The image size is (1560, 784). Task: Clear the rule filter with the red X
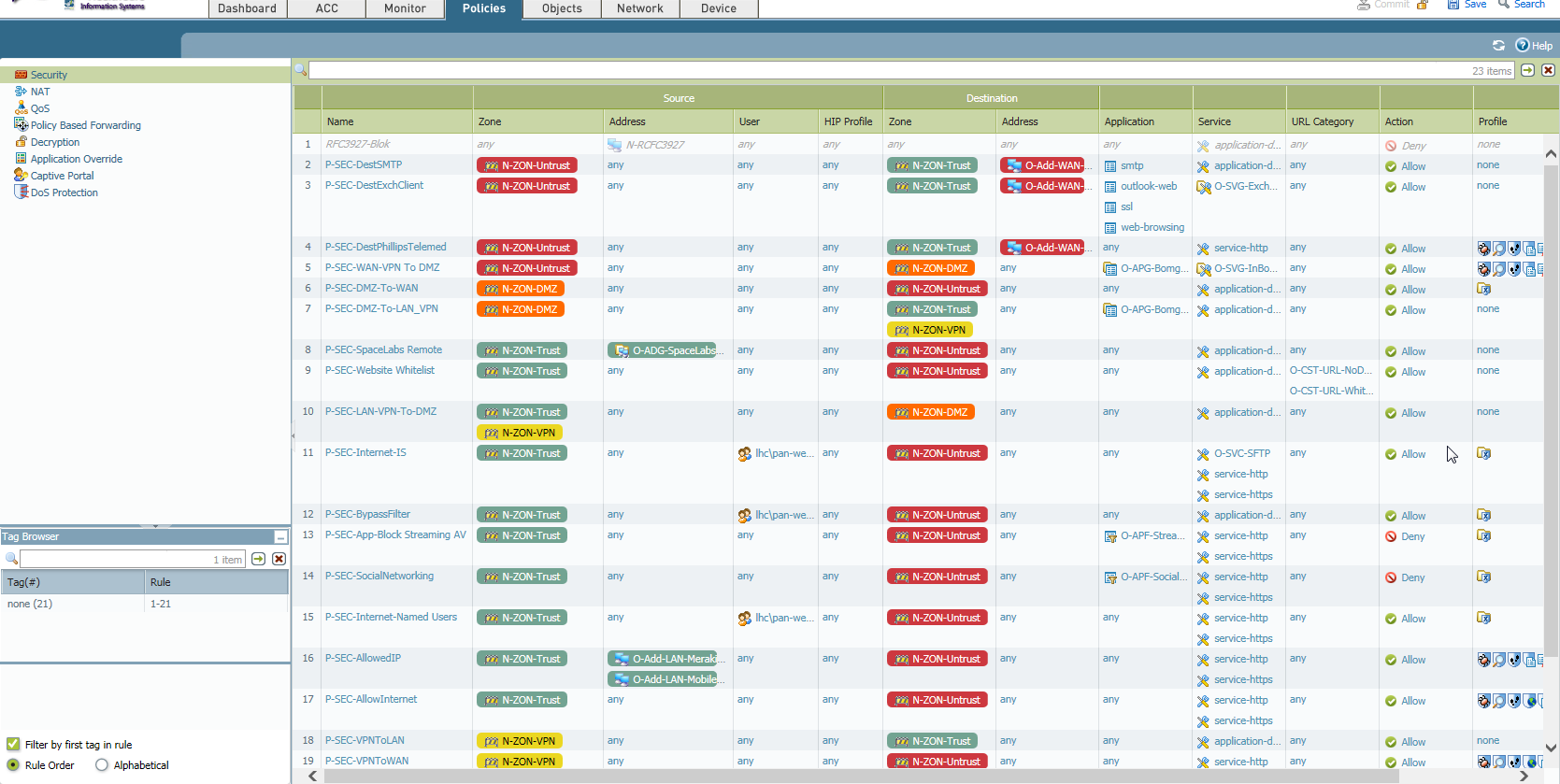1548,70
